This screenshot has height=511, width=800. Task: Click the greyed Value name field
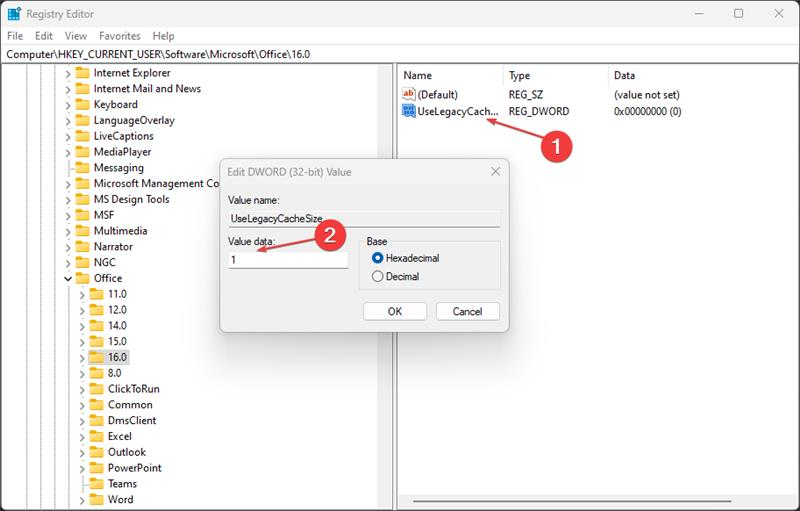click(x=364, y=219)
